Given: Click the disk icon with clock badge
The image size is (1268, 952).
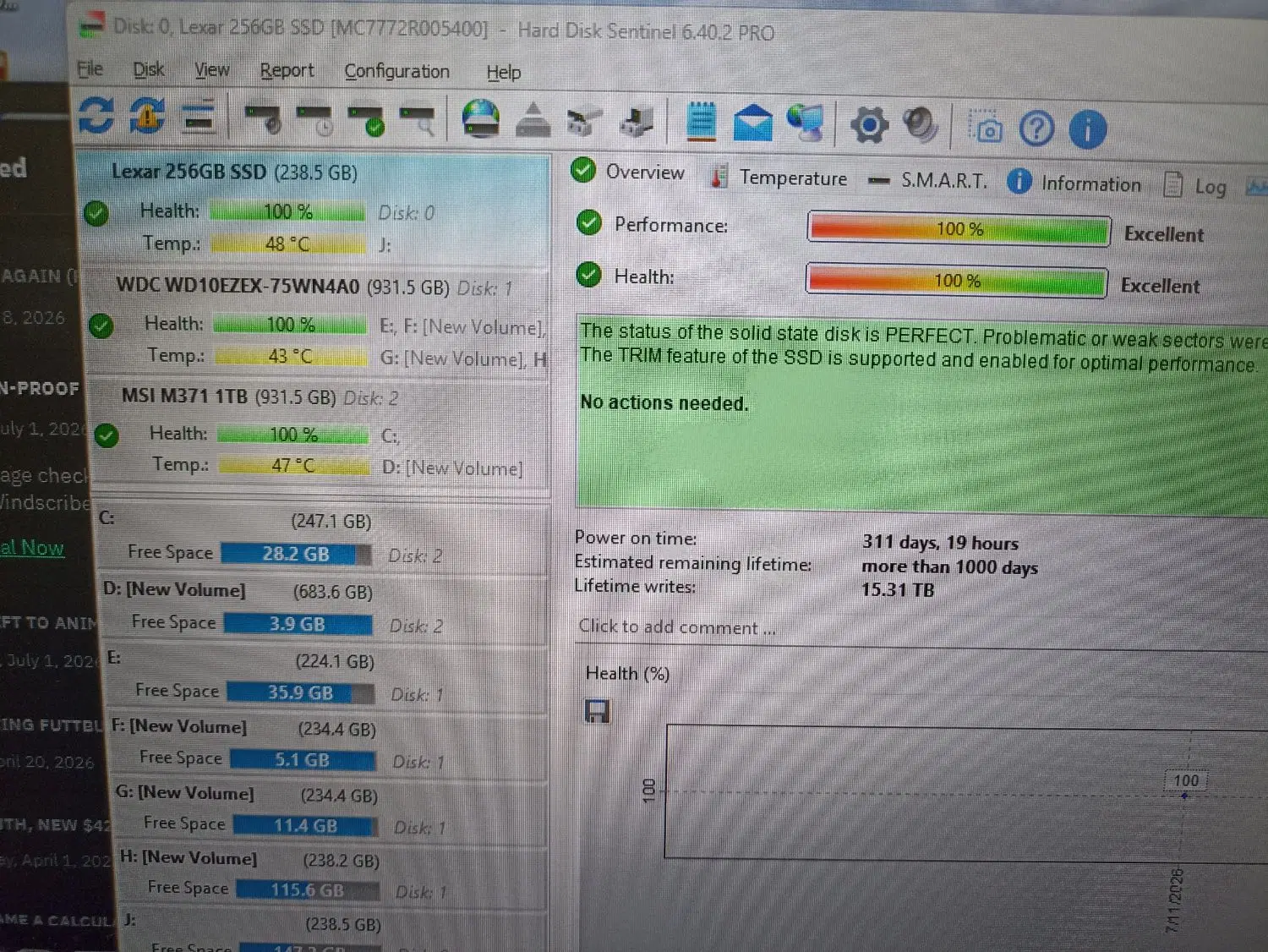Looking at the screenshot, I should [314, 121].
